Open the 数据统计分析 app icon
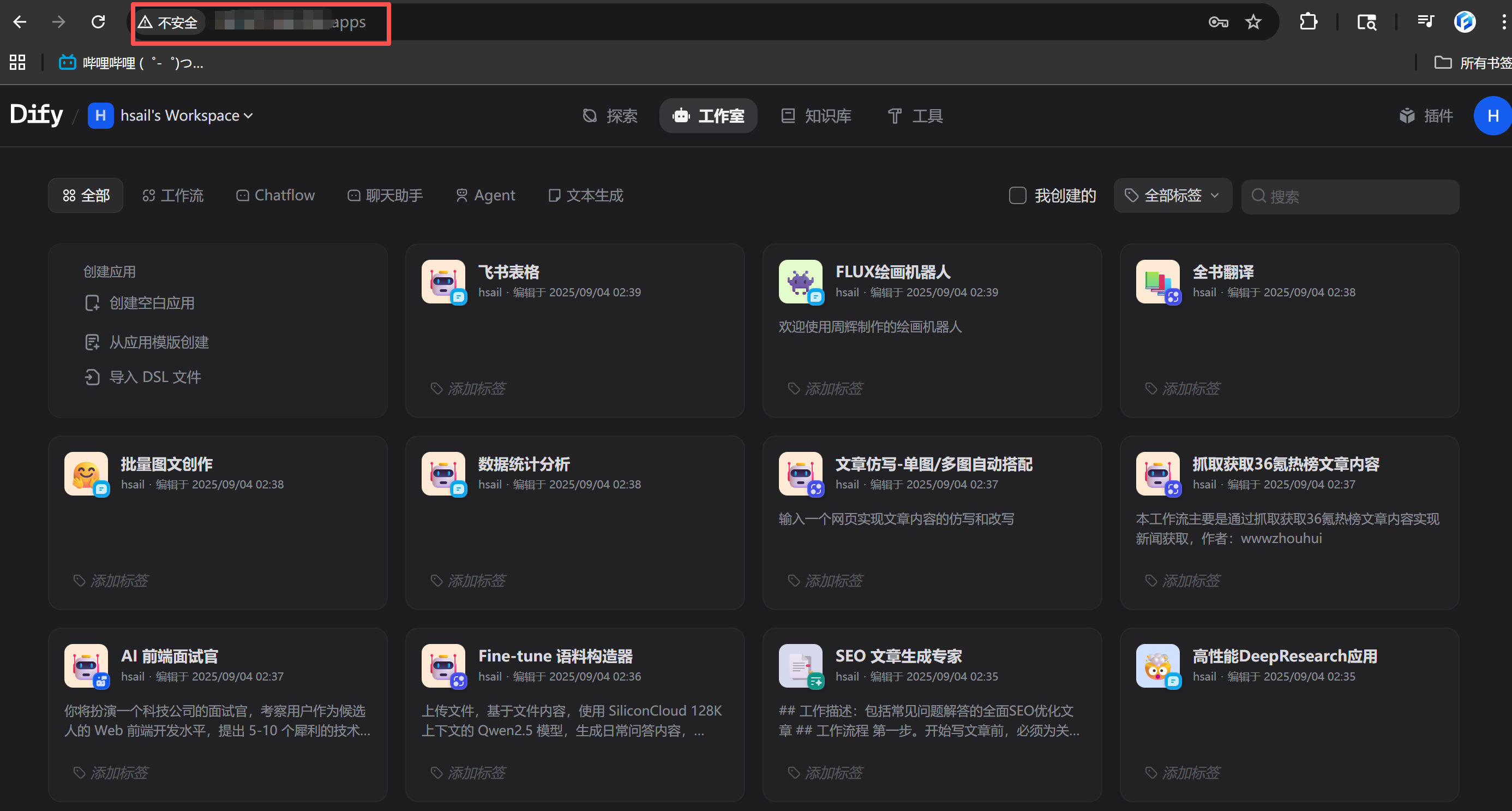The height and width of the screenshot is (811, 1512). pos(444,474)
